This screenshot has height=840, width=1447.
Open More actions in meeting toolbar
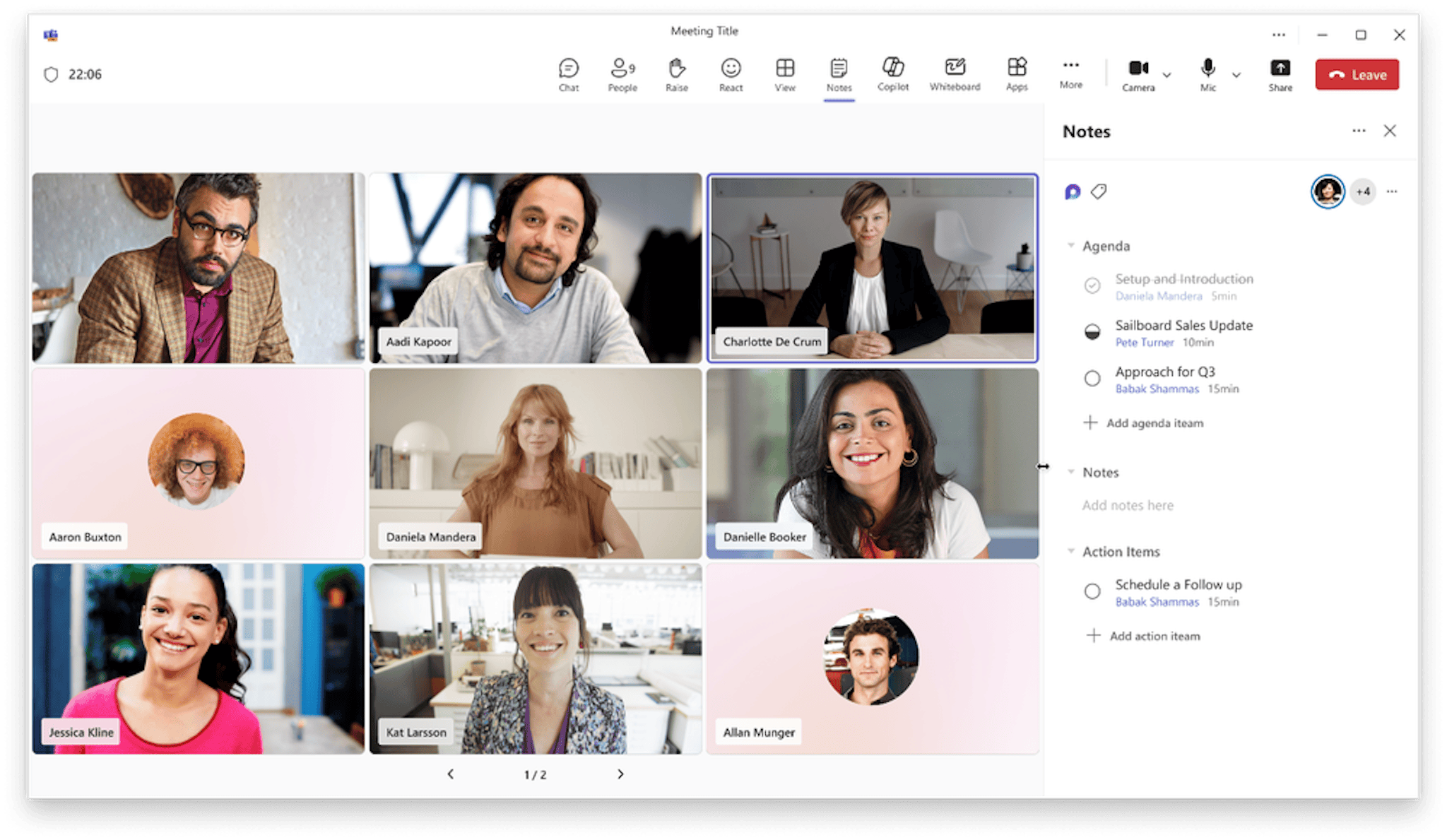1070,73
